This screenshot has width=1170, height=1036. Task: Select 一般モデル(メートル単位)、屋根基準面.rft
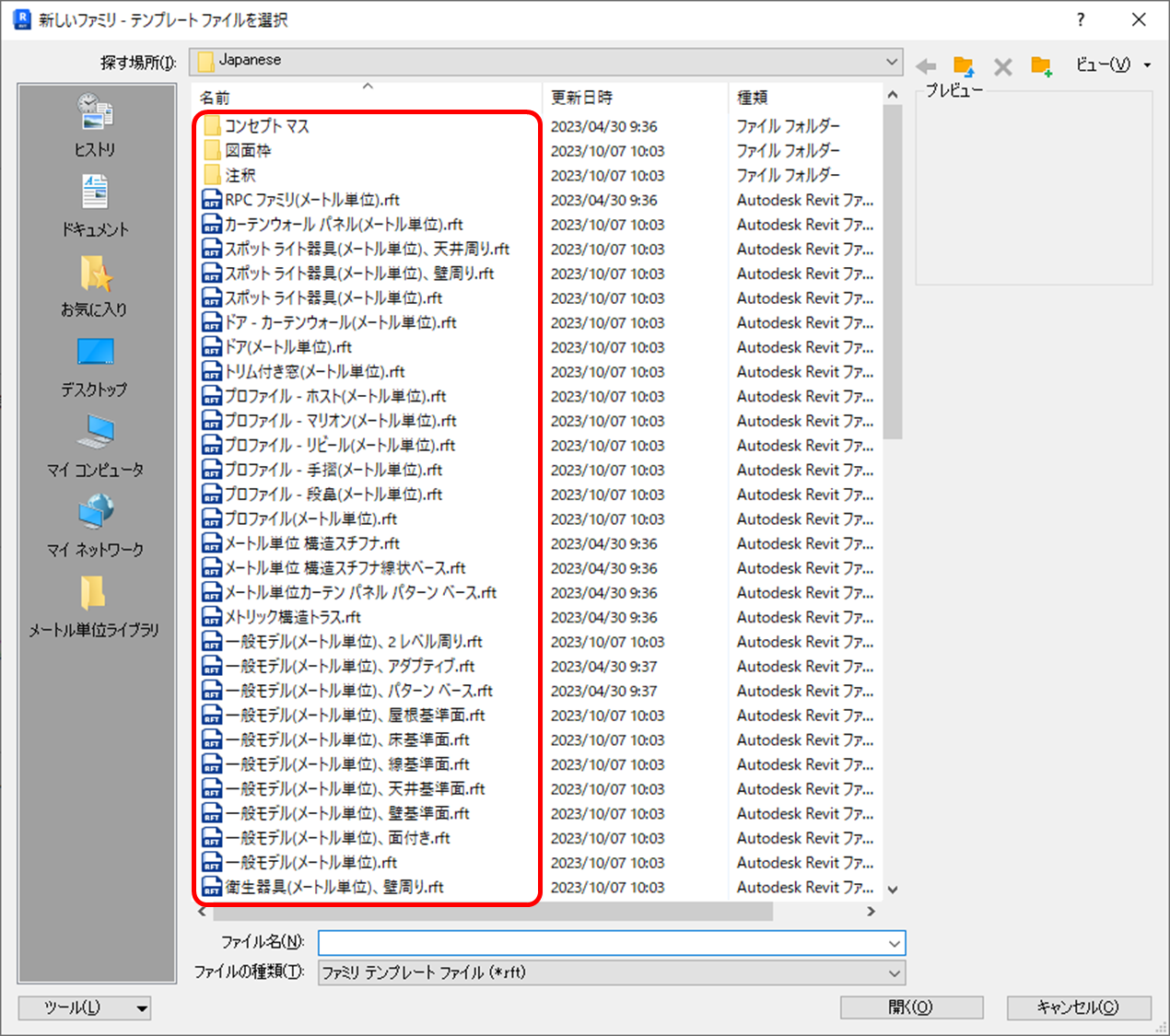click(x=345, y=716)
